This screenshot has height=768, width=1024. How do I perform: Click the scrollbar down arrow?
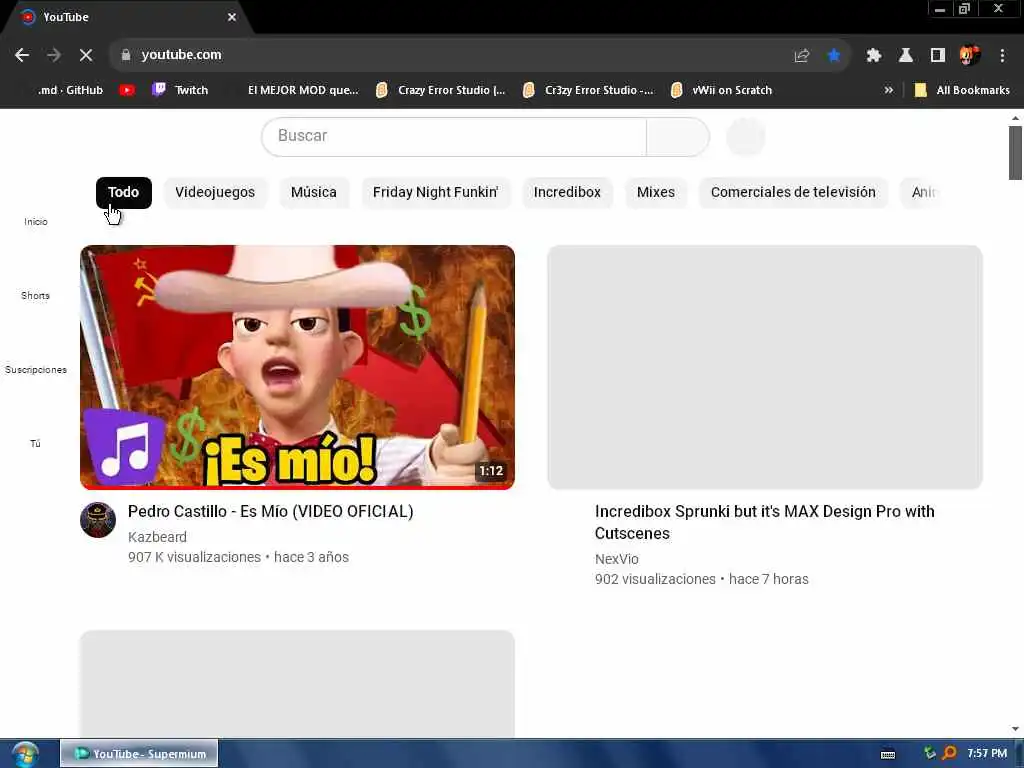[1015, 729]
